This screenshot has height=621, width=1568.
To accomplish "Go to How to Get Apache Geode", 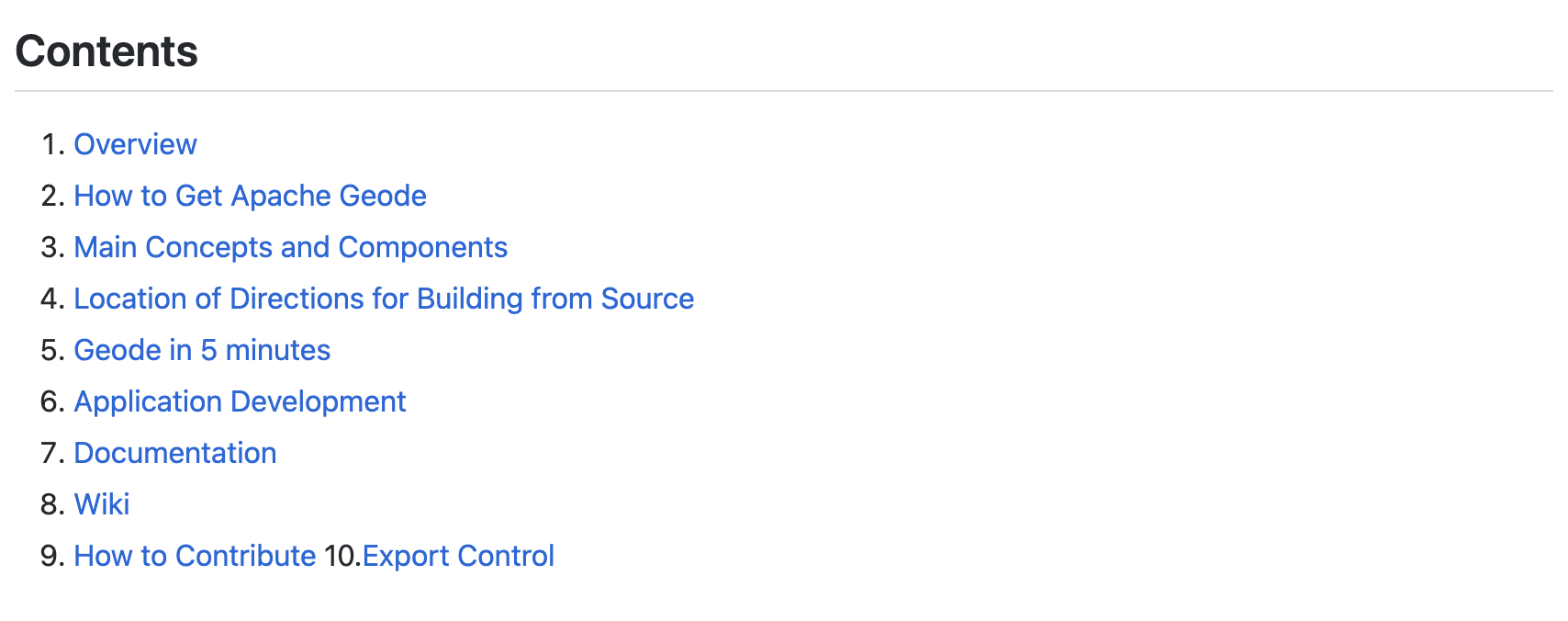I will point(250,196).
